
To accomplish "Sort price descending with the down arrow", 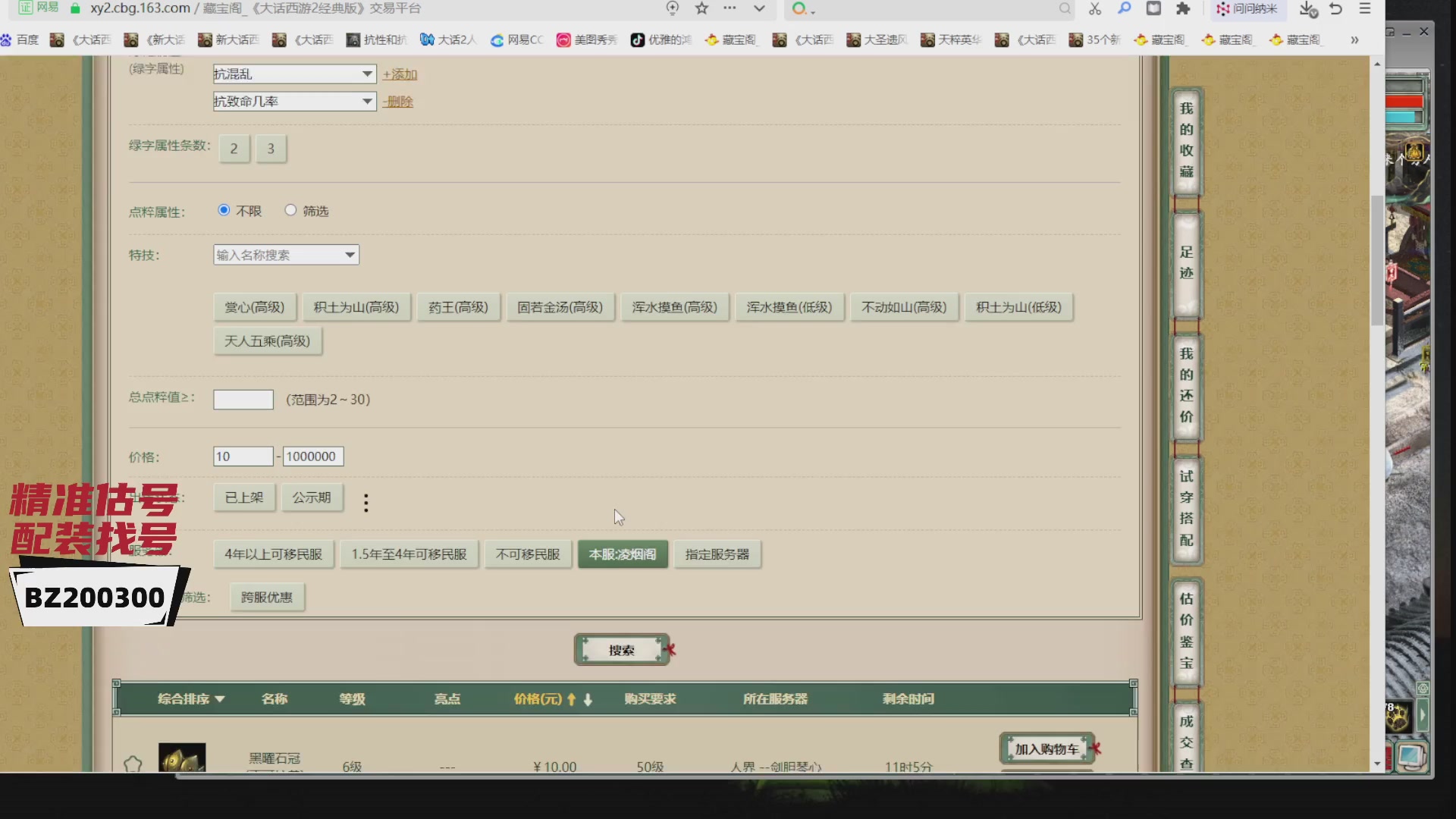I will point(588,699).
